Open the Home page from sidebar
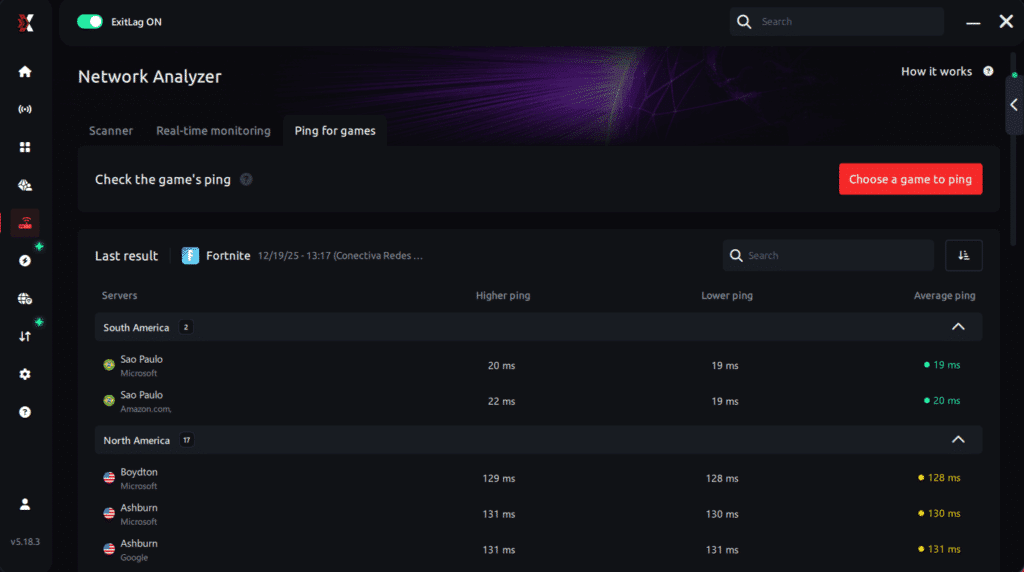 (x=25, y=72)
